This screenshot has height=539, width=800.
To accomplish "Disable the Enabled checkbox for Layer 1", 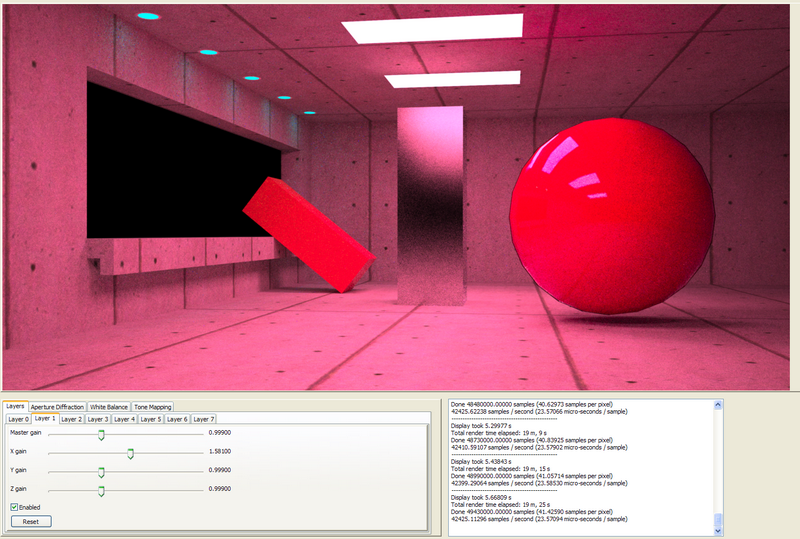I will [15, 507].
